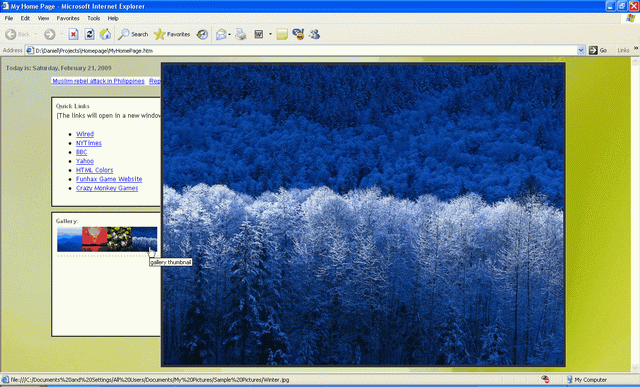Screen dimensions: 640x387
Task: Open the Favorites star button
Action: (x=172, y=34)
